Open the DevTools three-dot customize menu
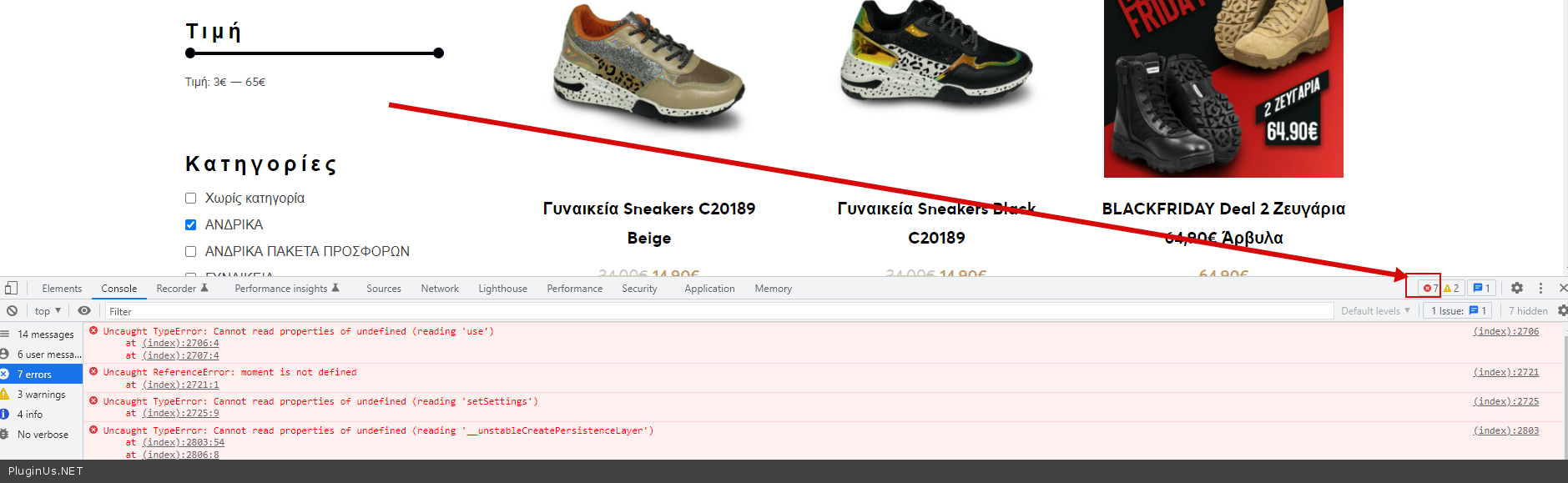The width and height of the screenshot is (1568, 483). click(x=1540, y=288)
